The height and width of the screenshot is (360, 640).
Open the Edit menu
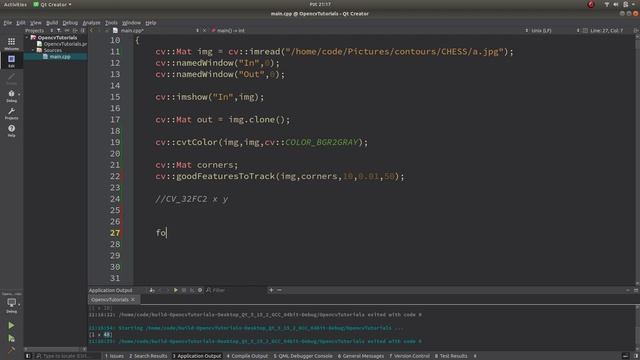(21, 23)
